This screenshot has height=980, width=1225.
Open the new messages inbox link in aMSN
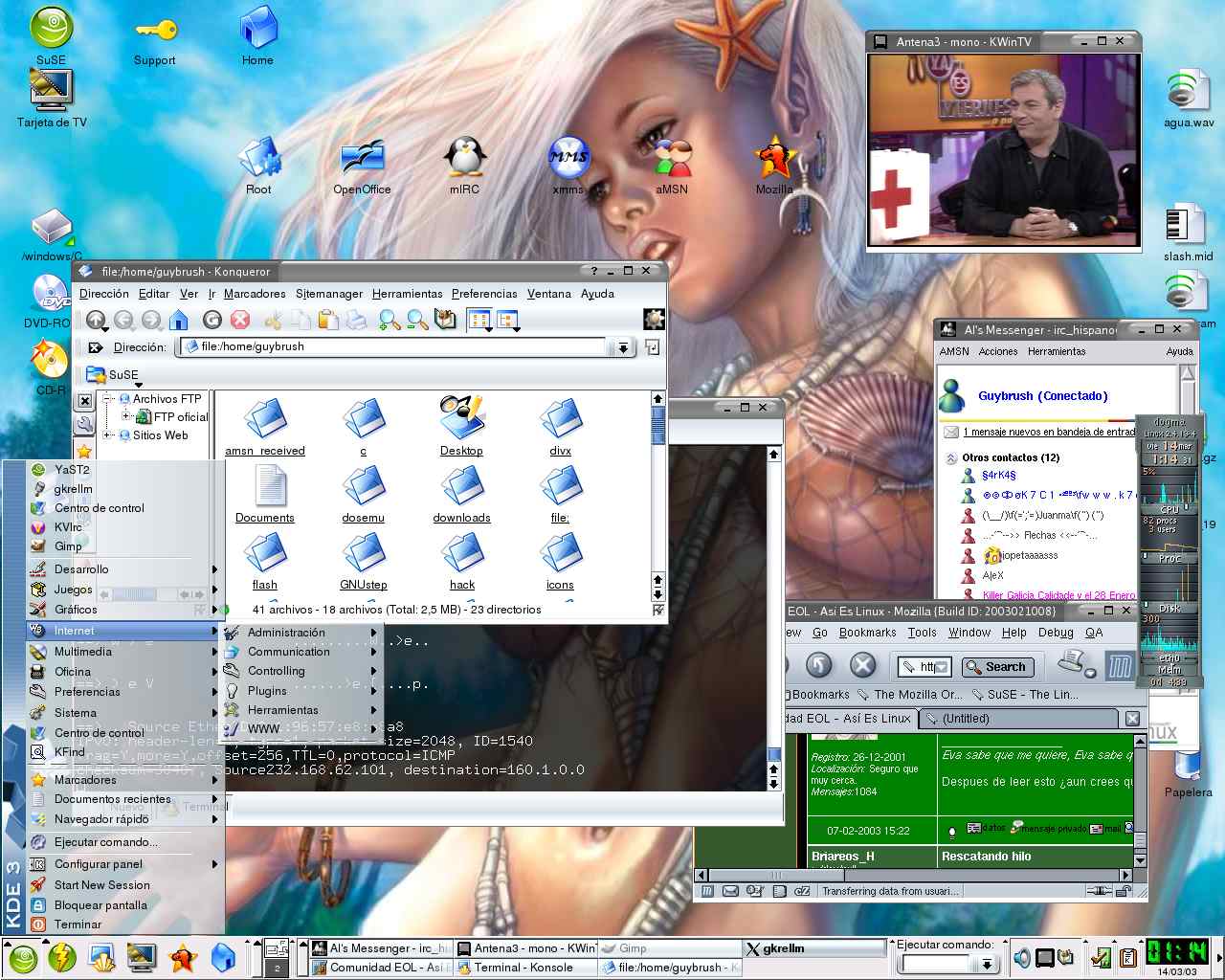(1048, 433)
